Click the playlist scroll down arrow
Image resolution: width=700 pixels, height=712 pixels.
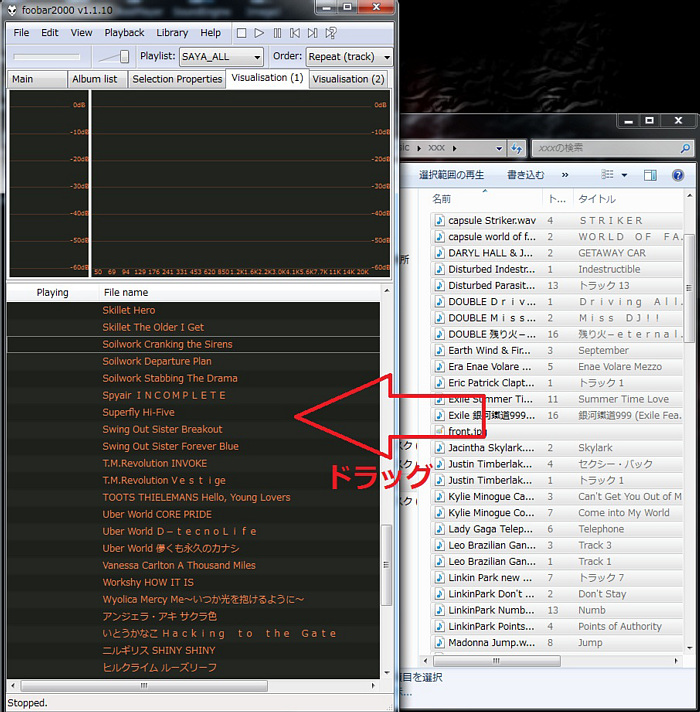coord(387,672)
